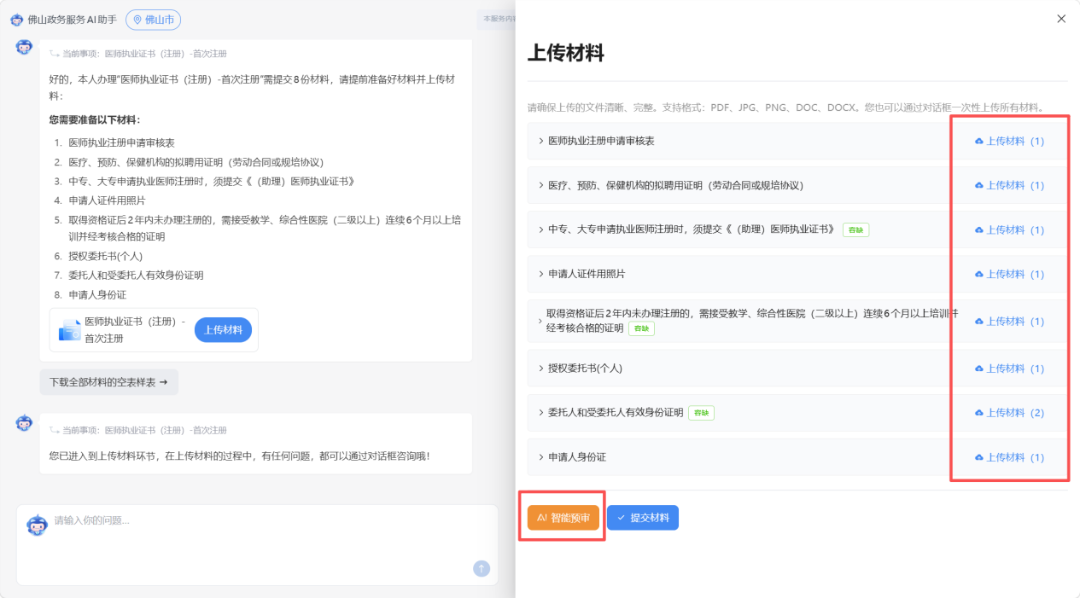The height and width of the screenshot is (598, 1080).
Task: Click cloud icon in 申请人证件用照片 upload link
Action: tap(979, 274)
